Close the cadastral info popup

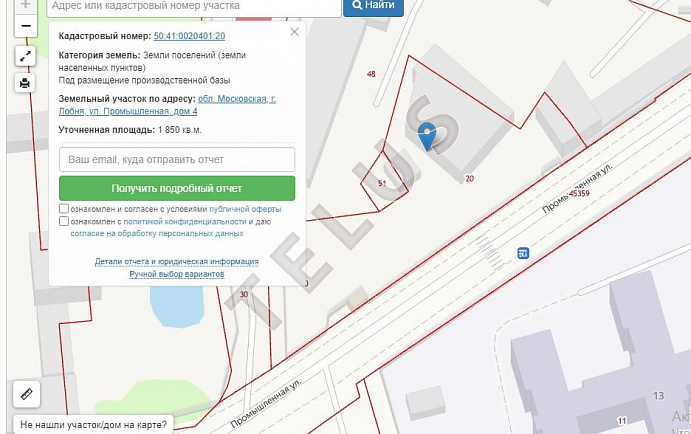294,32
